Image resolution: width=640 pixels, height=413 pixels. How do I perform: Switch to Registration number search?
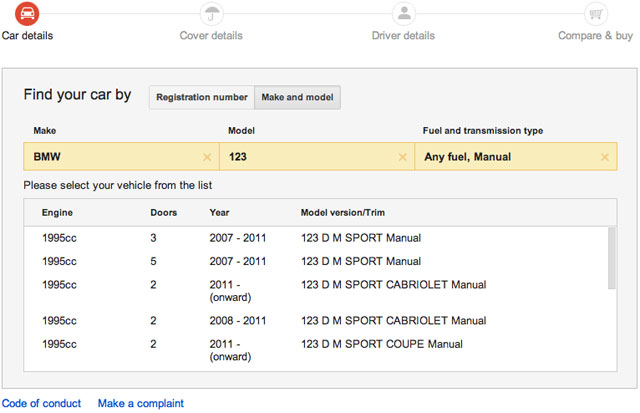coord(201,97)
